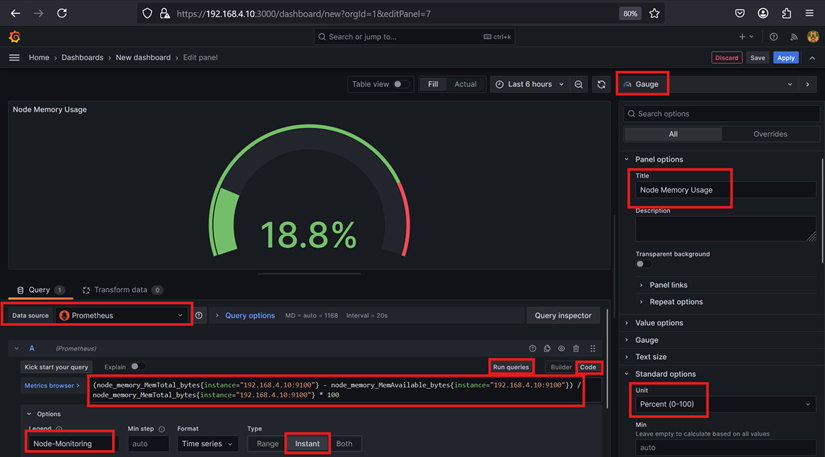Open the browser extensions icon
This screenshot has width=825, height=457.
786,14
